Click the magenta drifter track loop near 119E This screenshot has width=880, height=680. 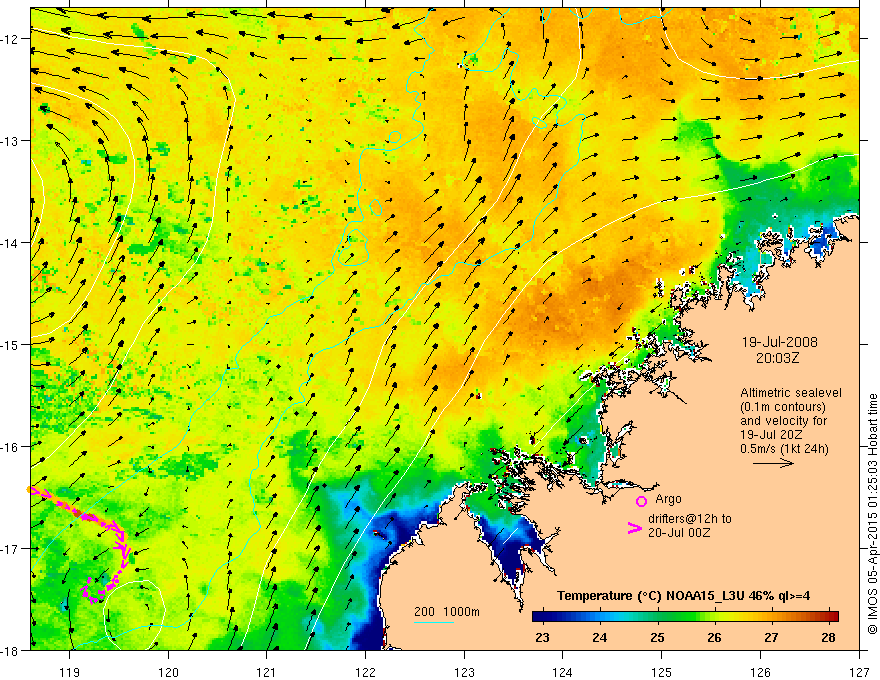(98, 589)
